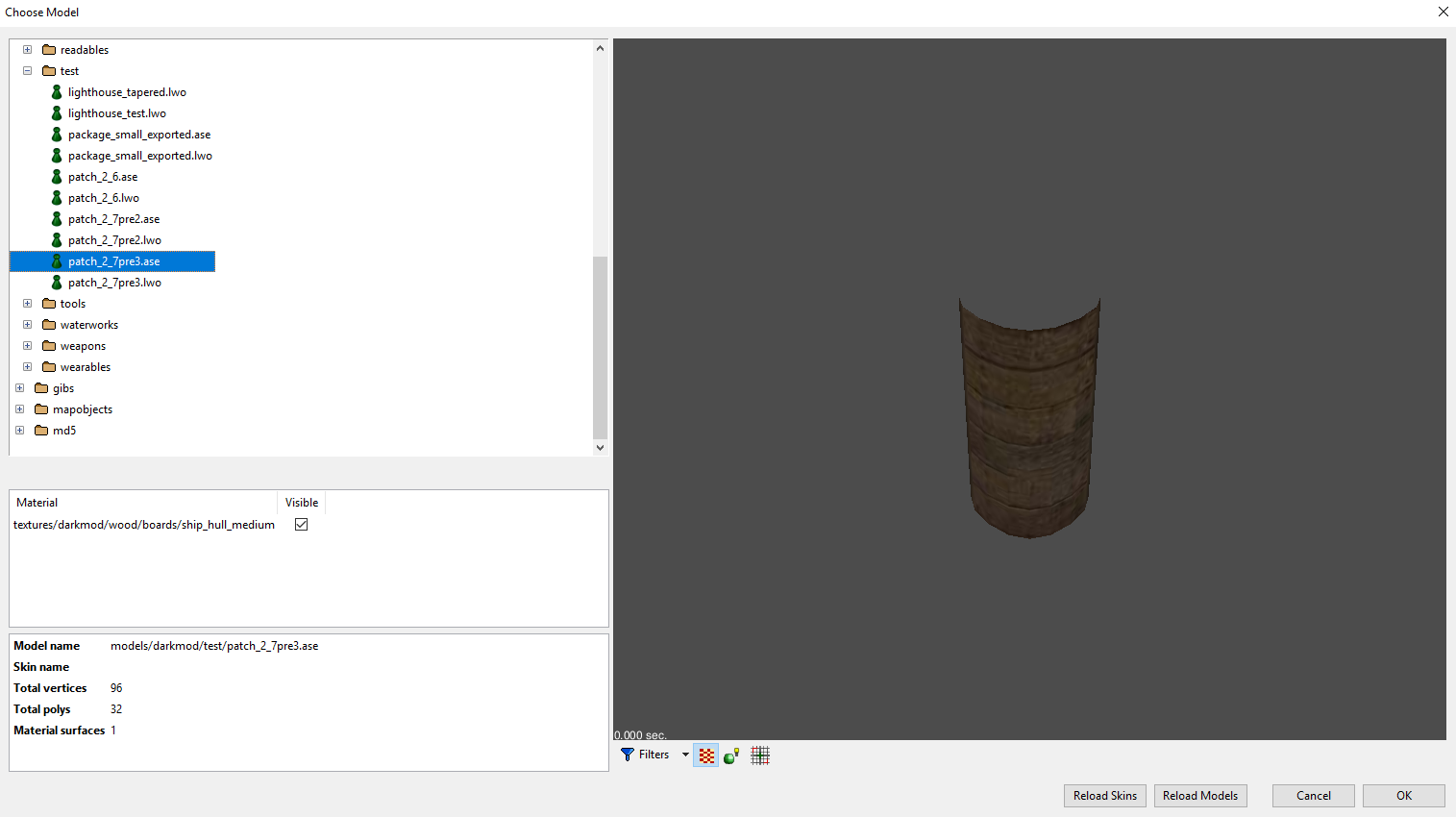Toggle the lighting preview mode icon
The image size is (1456, 817).
pos(731,755)
